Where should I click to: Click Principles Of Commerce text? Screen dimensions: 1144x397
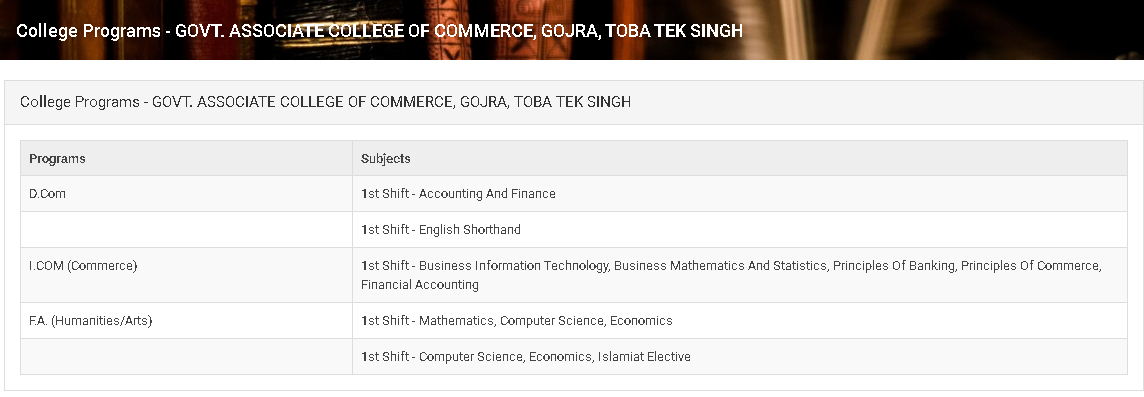coord(1029,266)
